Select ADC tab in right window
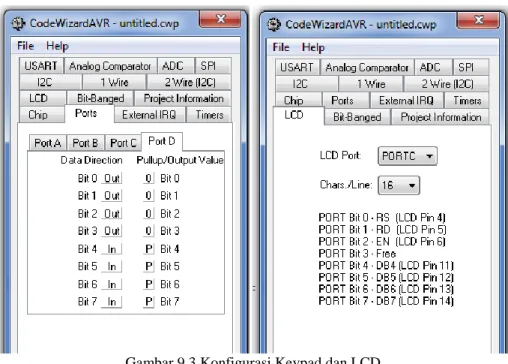 [433, 67]
